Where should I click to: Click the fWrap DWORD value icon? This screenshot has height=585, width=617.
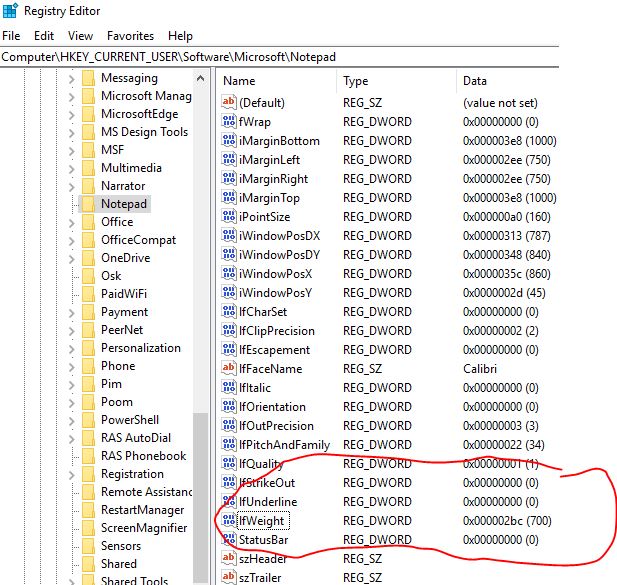(229, 121)
